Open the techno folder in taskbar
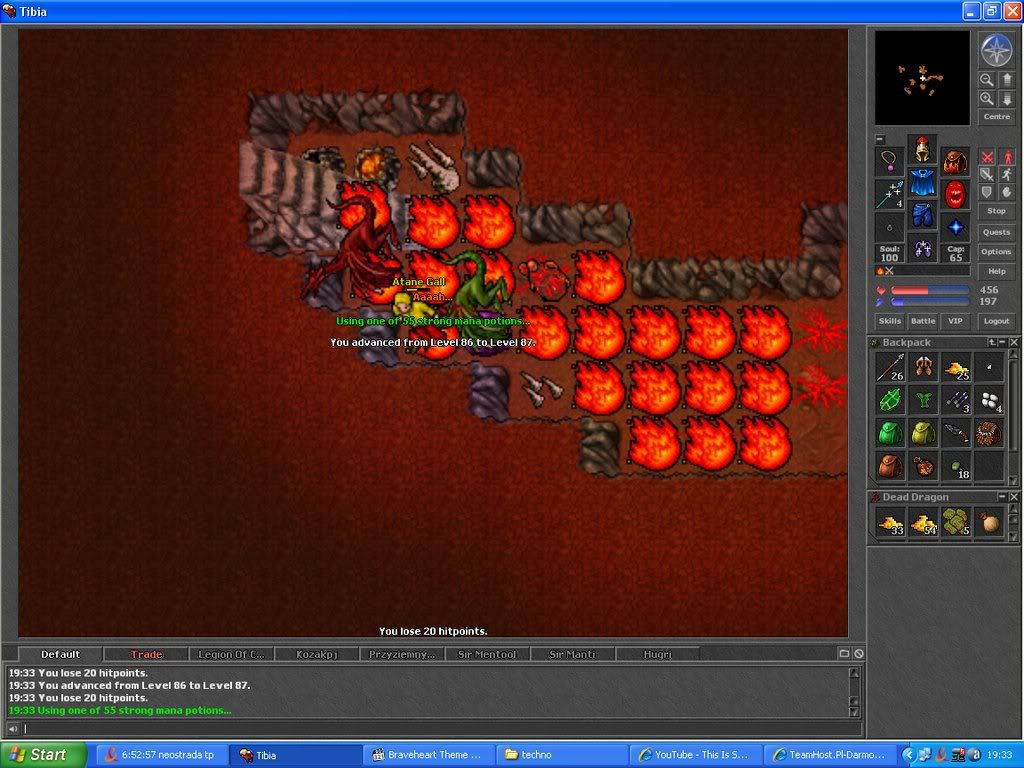Screen dimensions: 1024x768 pyautogui.click(x=562, y=755)
